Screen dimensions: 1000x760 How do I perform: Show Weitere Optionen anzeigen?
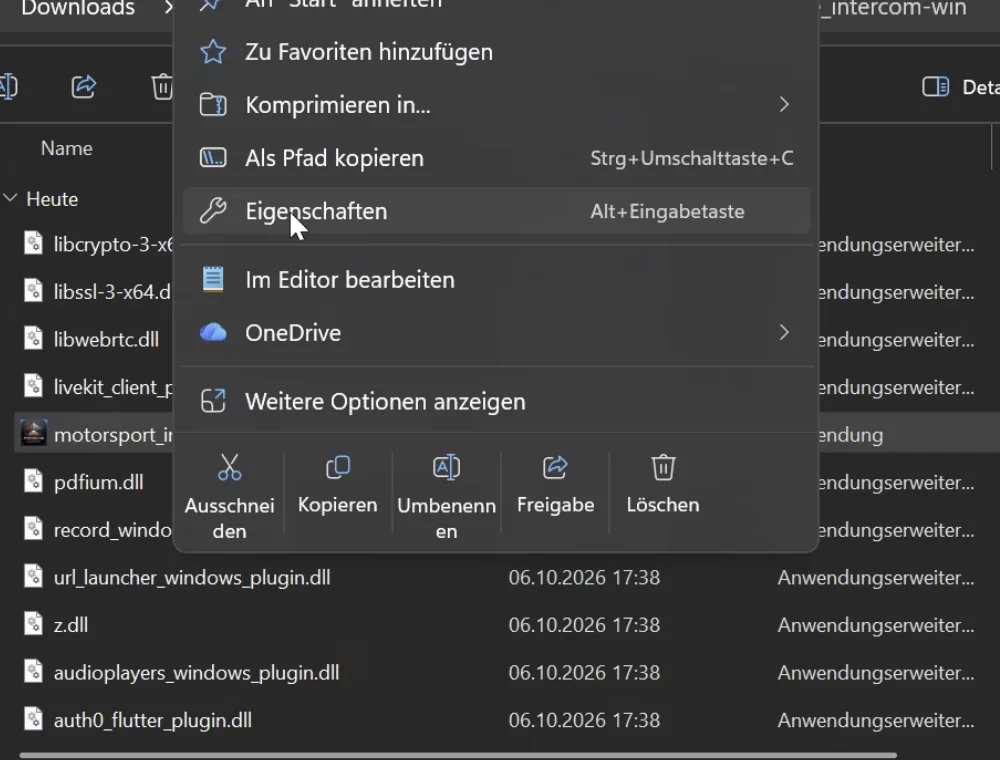tap(496, 402)
